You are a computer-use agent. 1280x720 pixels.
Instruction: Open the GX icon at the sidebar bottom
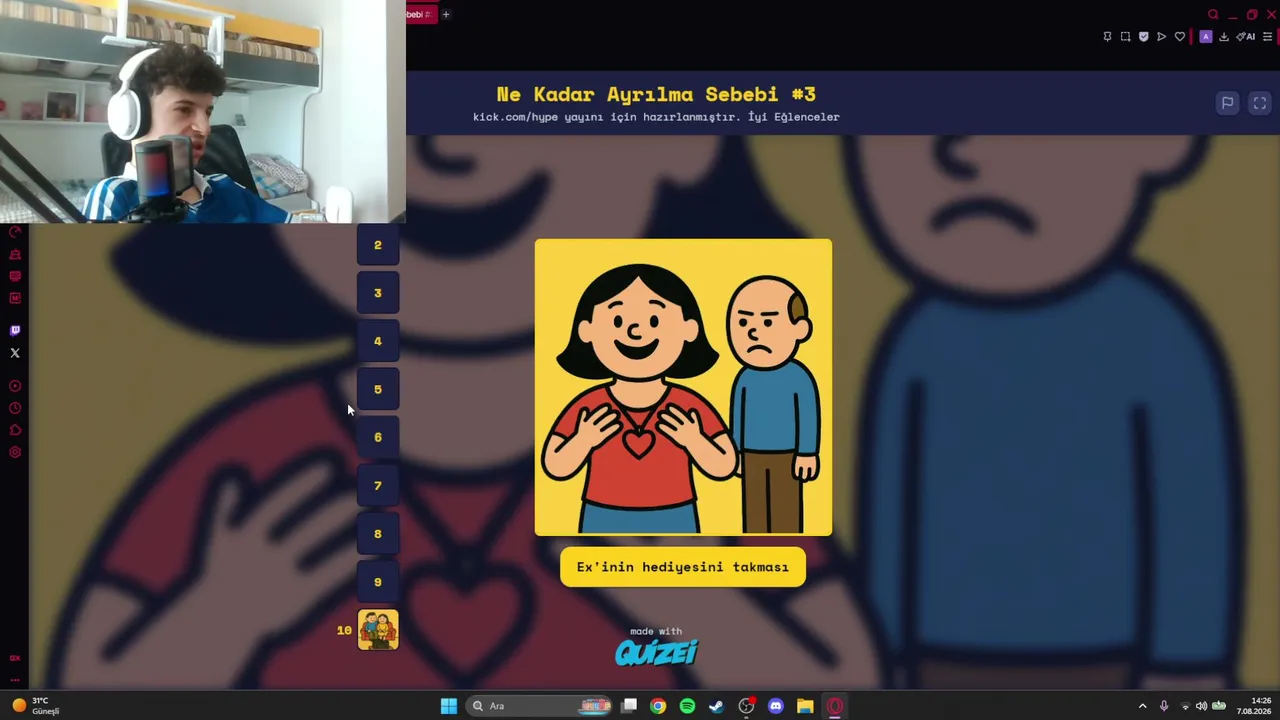15,658
